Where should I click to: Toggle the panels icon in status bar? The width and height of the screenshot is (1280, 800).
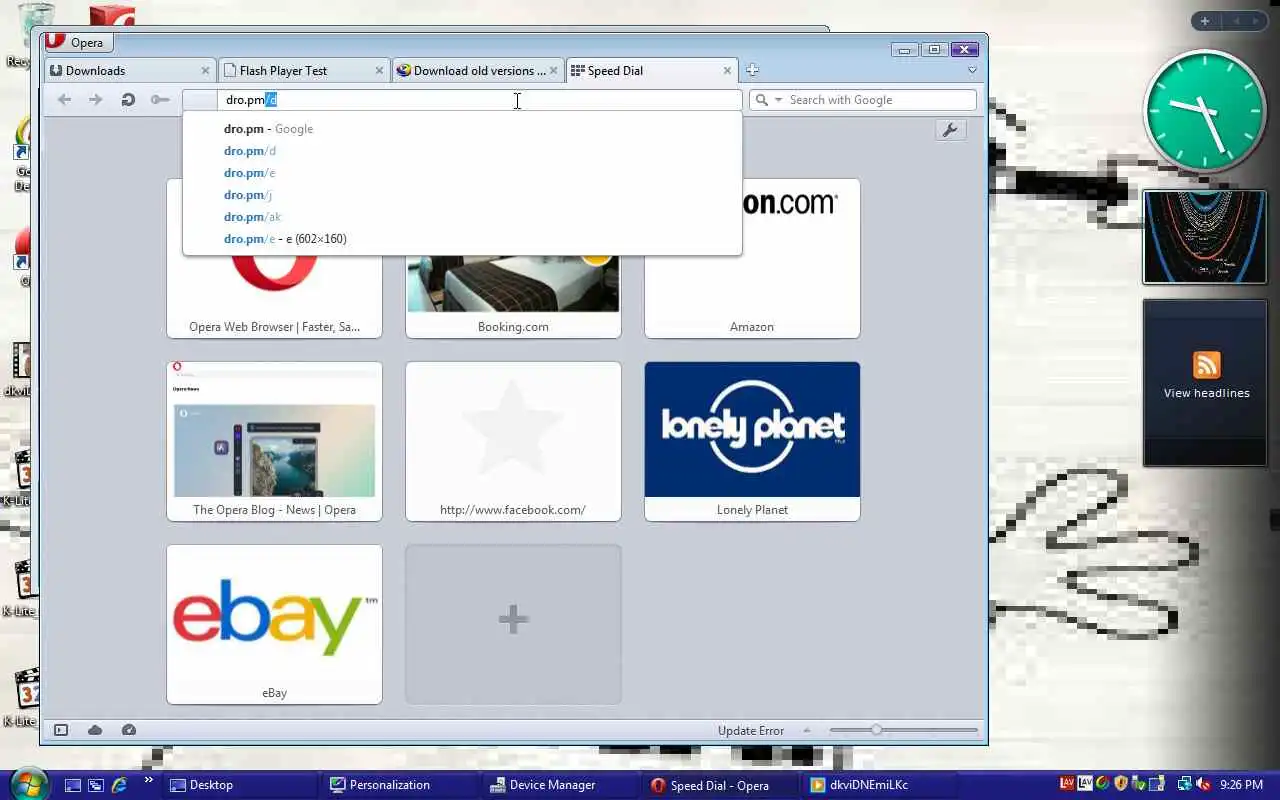click(61, 730)
